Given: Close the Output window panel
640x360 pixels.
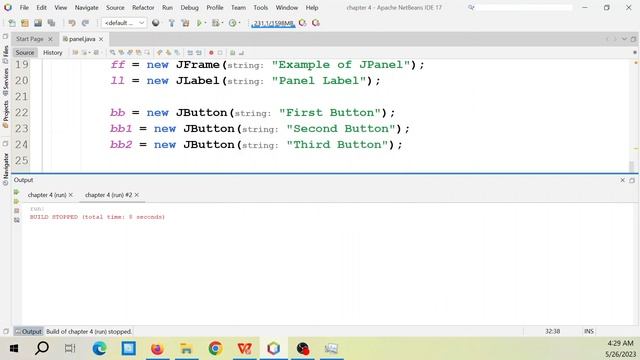Looking at the screenshot, I should point(622,180).
